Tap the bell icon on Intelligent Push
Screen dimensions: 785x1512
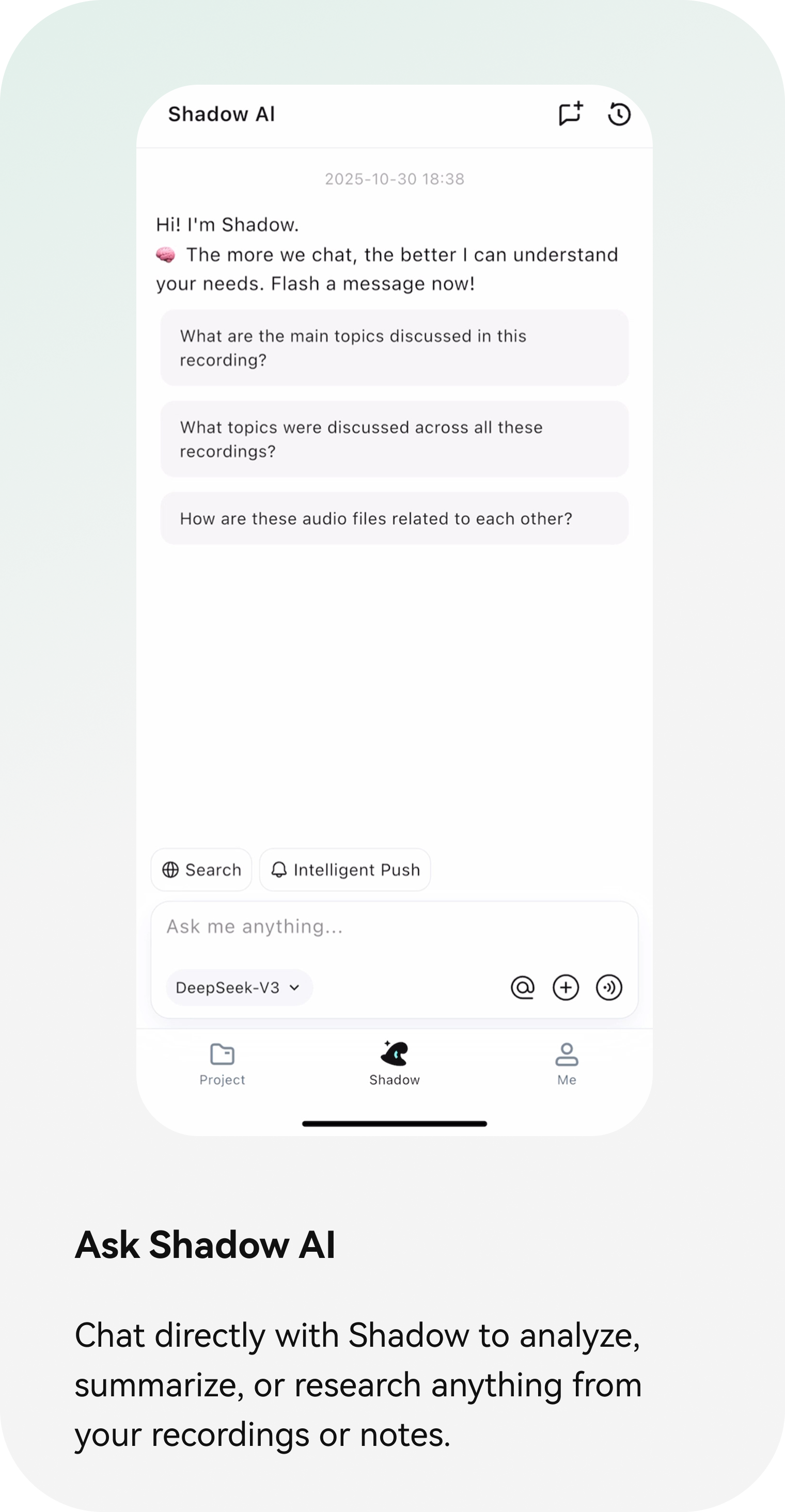coord(279,869)
